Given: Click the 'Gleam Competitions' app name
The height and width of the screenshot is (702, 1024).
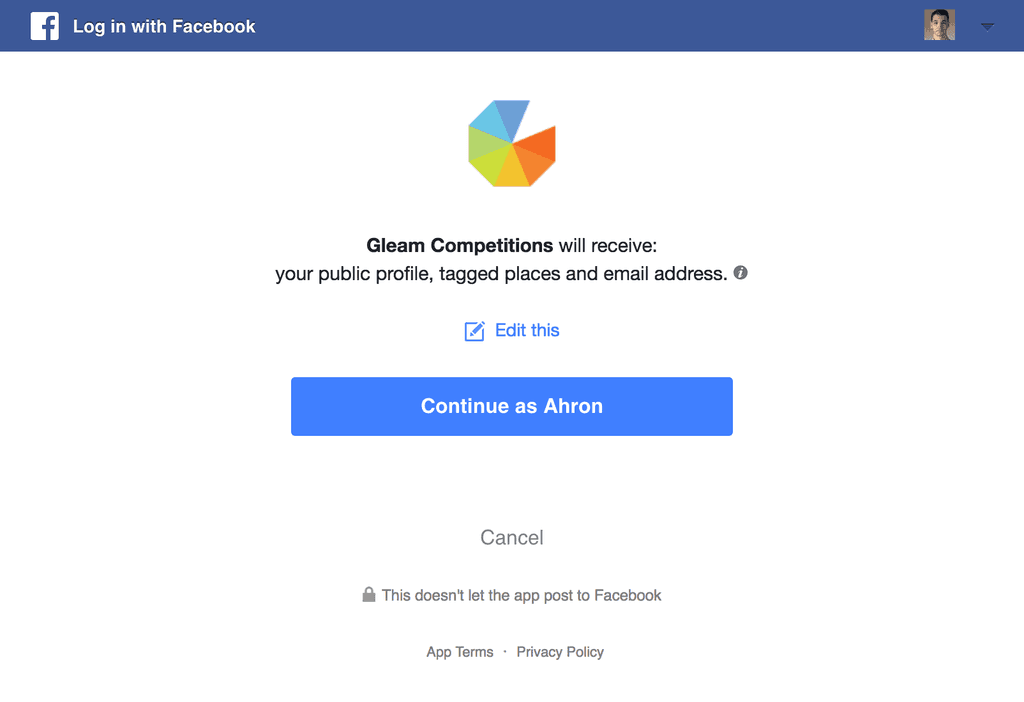Looking at the screenshot, I should [x=459, y=245].
